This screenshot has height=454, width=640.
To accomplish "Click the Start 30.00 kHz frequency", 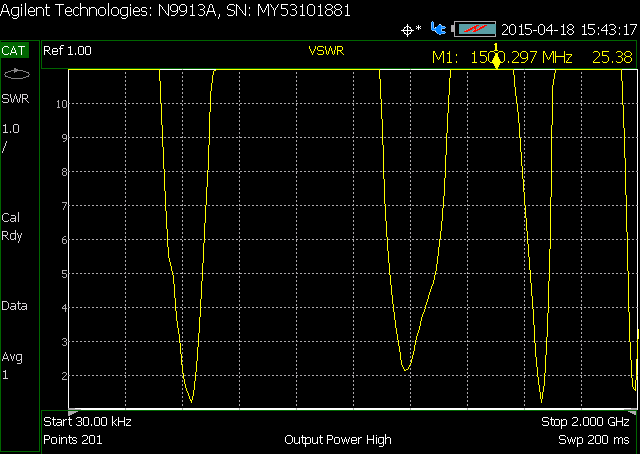I will click(88, 422).
